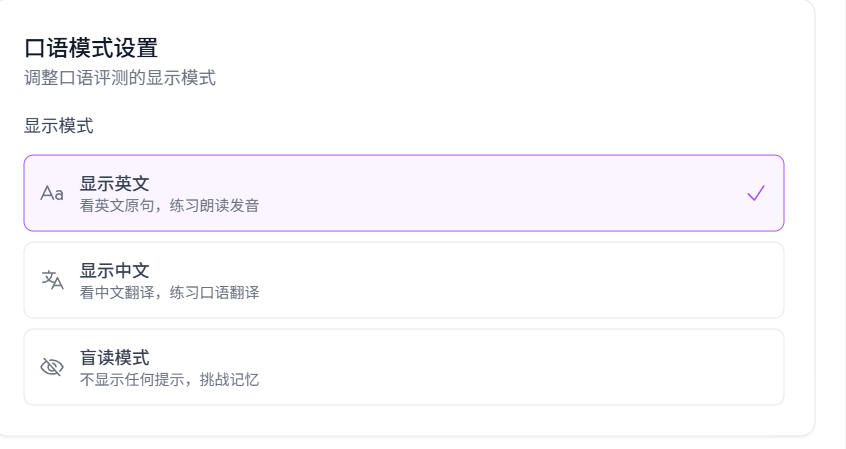Click the subtitle 调整口语评测的显示模式
This screenshot has width=846, height=449.
coord(120,78)
